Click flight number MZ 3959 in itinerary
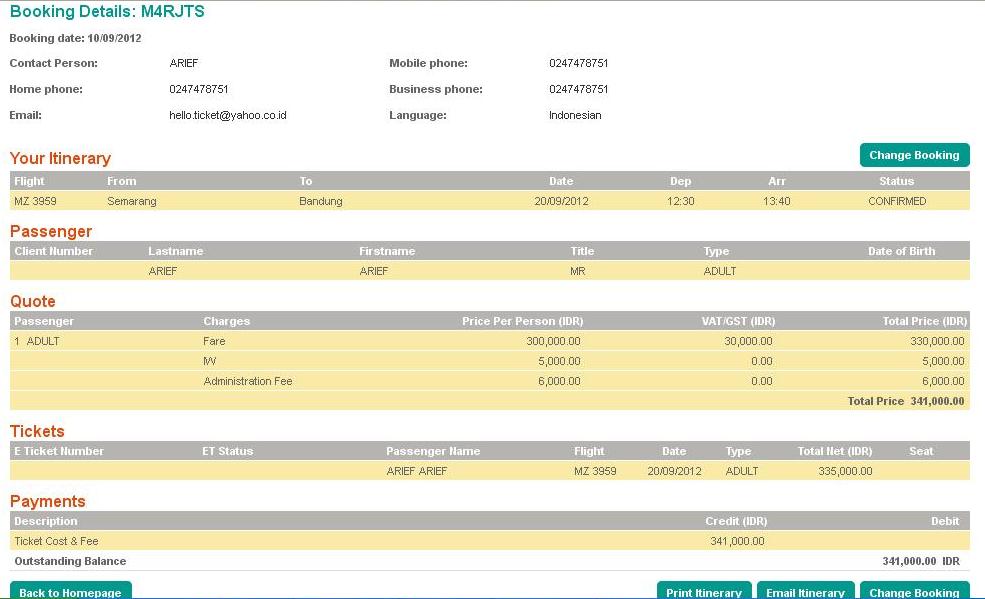Viewport: 985px width, 599px height. [35, 202]
